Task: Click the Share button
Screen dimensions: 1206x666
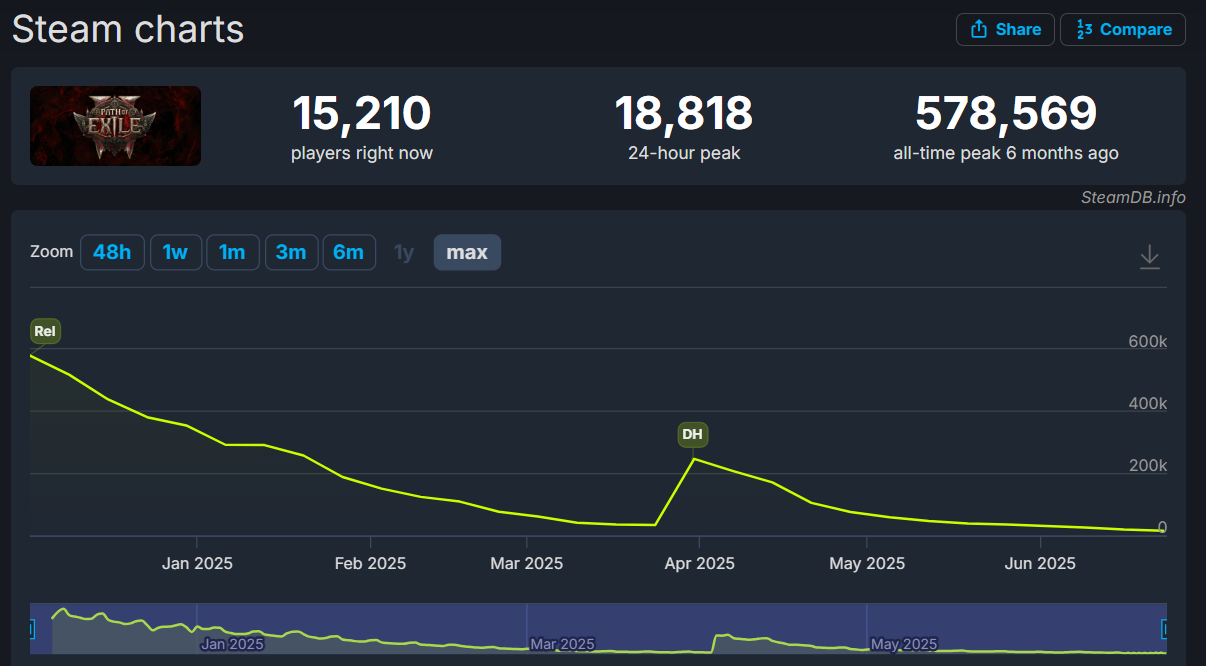Action: click(1005, 29)
